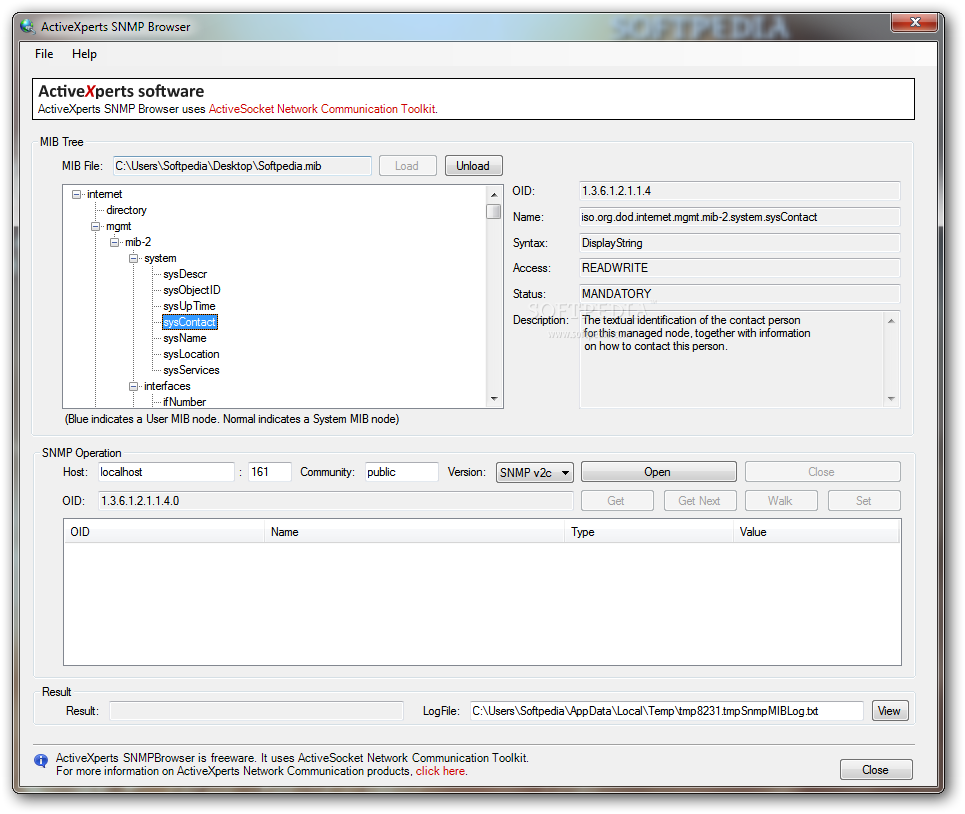
Task: Click the Set button
Action: point(864,501)
